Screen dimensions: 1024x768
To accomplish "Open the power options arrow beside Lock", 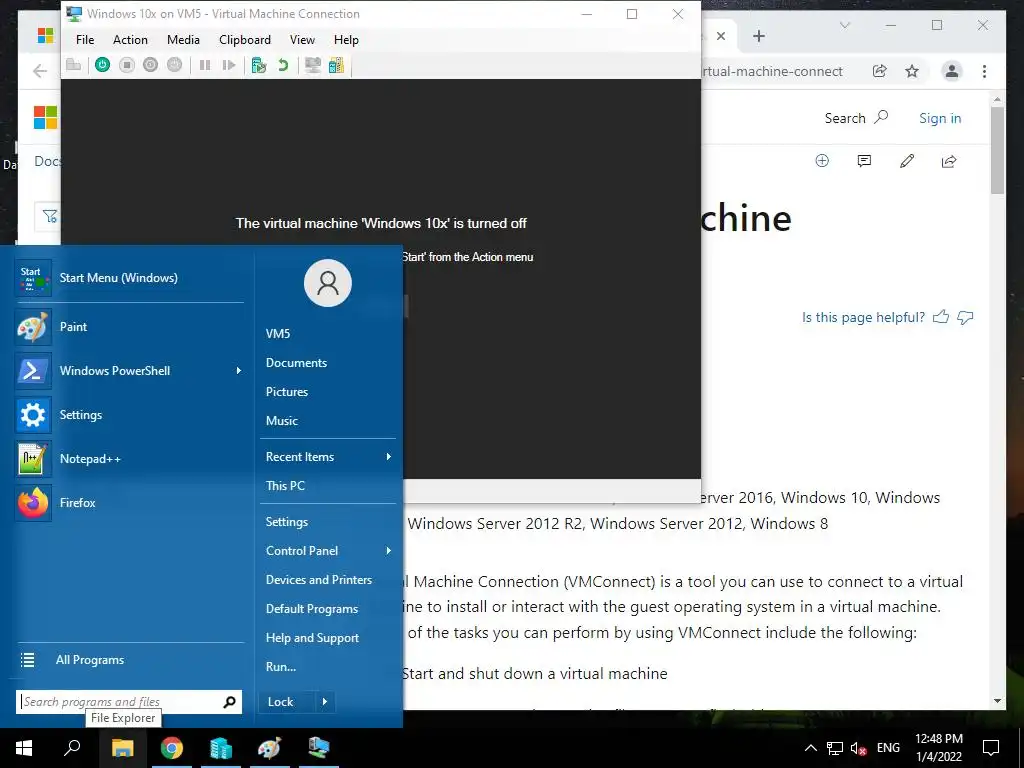I will click(325, 702).
